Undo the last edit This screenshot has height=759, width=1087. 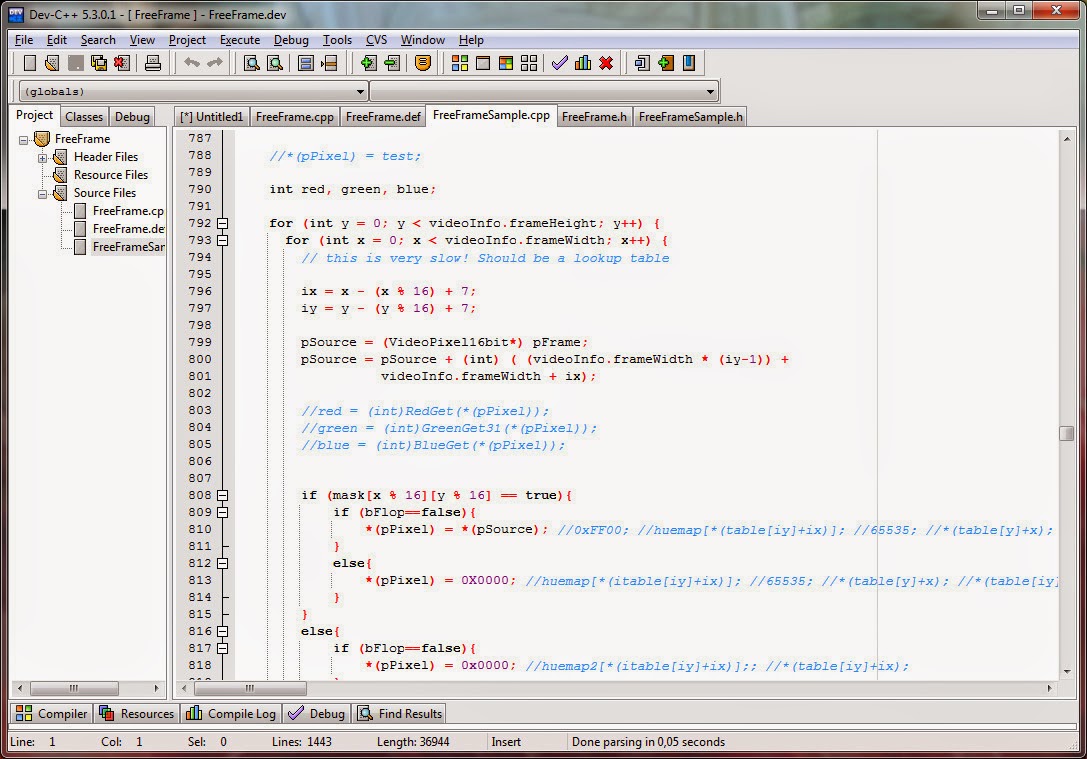tap(190, 62)
